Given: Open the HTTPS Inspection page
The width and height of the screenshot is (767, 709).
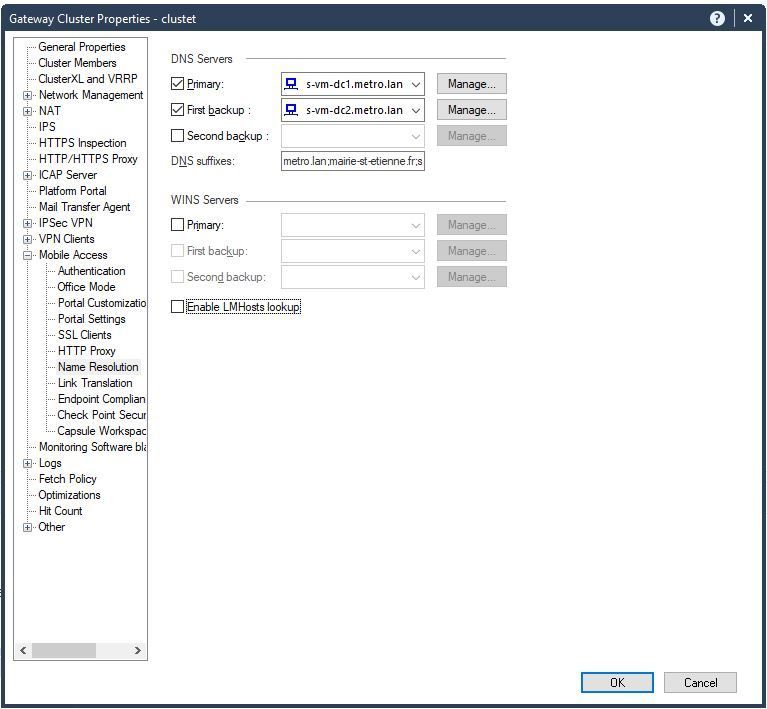Looking at the screenshot, I should click(82, 143).
